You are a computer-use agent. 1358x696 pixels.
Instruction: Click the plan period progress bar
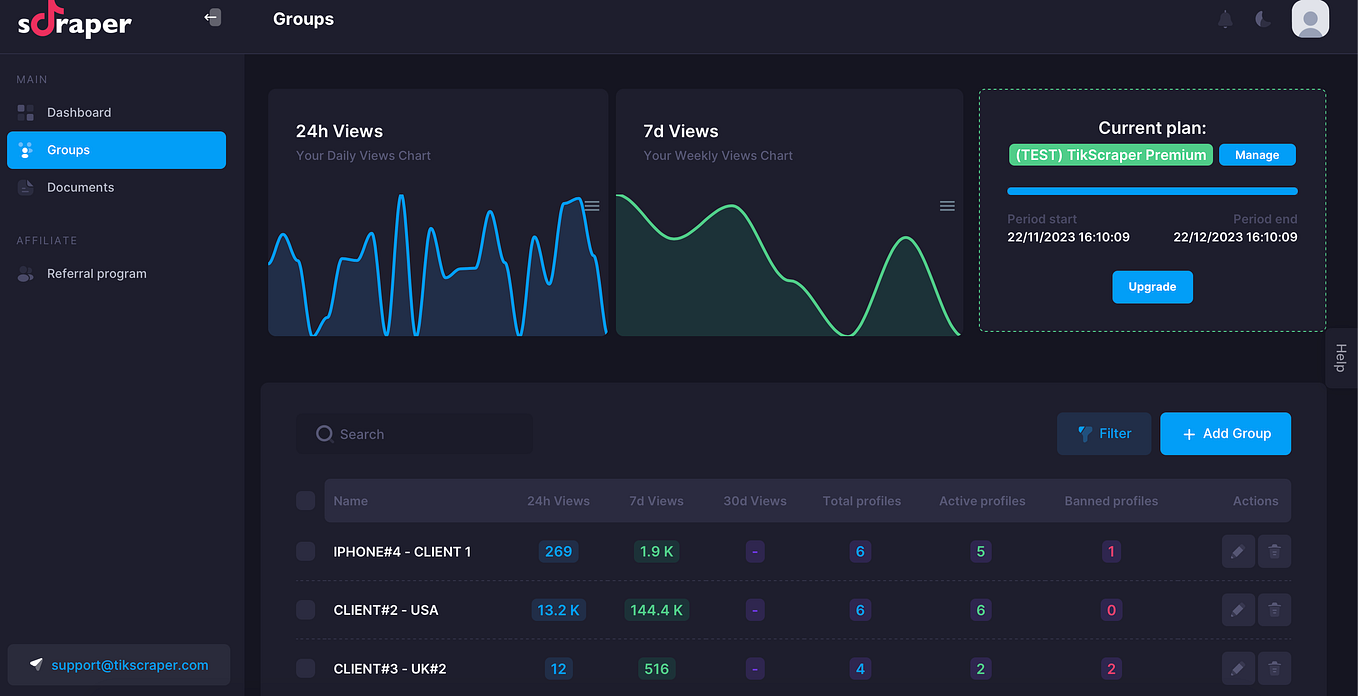[x=1152, y=191]
